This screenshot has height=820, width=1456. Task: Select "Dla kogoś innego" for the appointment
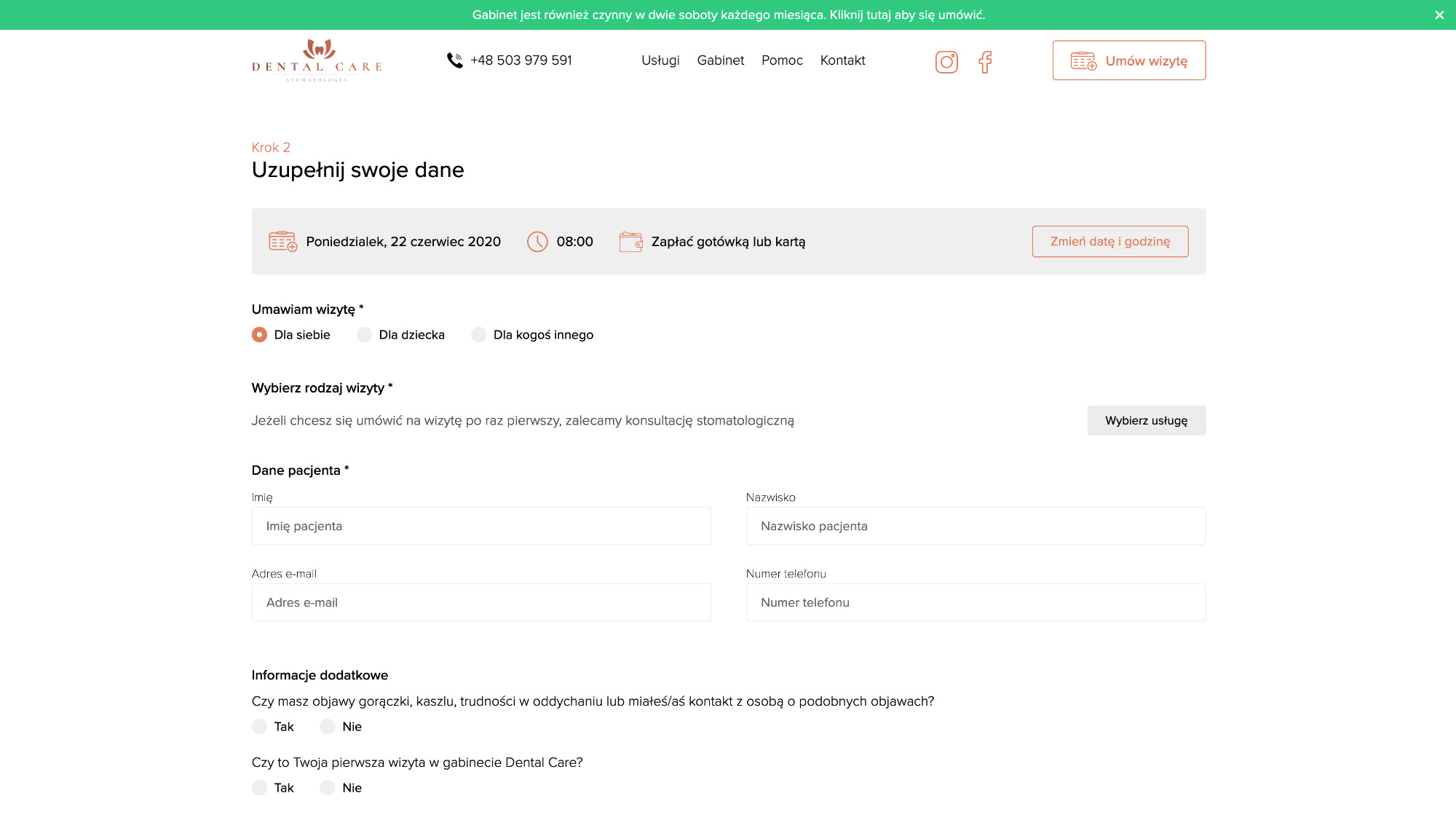479,334
